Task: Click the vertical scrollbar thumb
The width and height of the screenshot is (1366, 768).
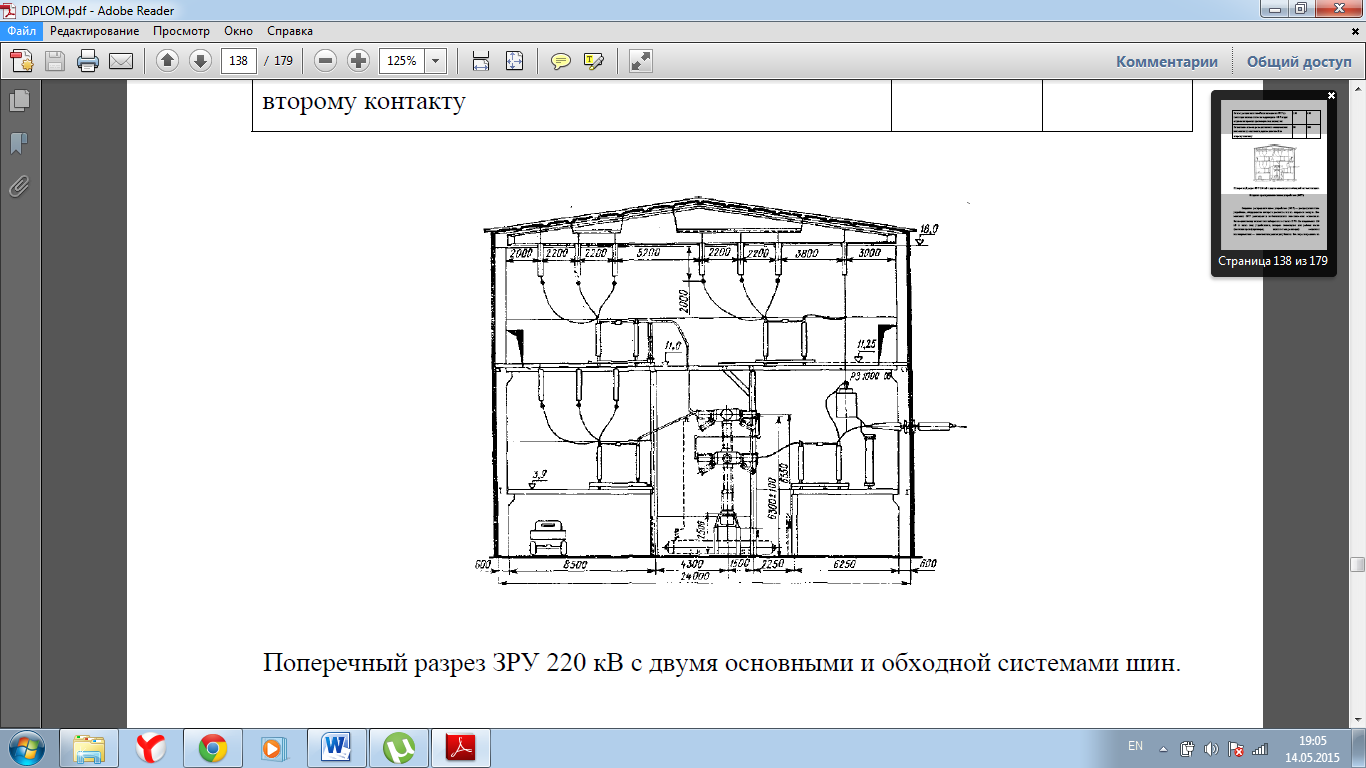Action: click(x=1357, y=565)
